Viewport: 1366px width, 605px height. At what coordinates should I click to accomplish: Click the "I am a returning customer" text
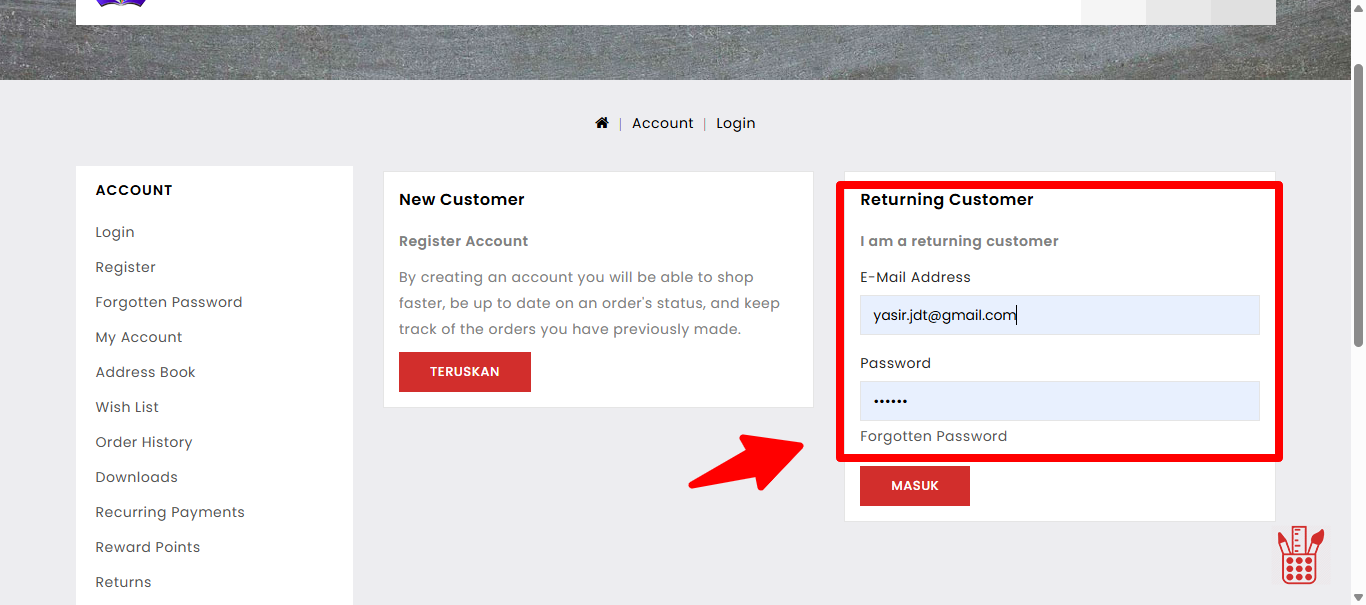959,241
